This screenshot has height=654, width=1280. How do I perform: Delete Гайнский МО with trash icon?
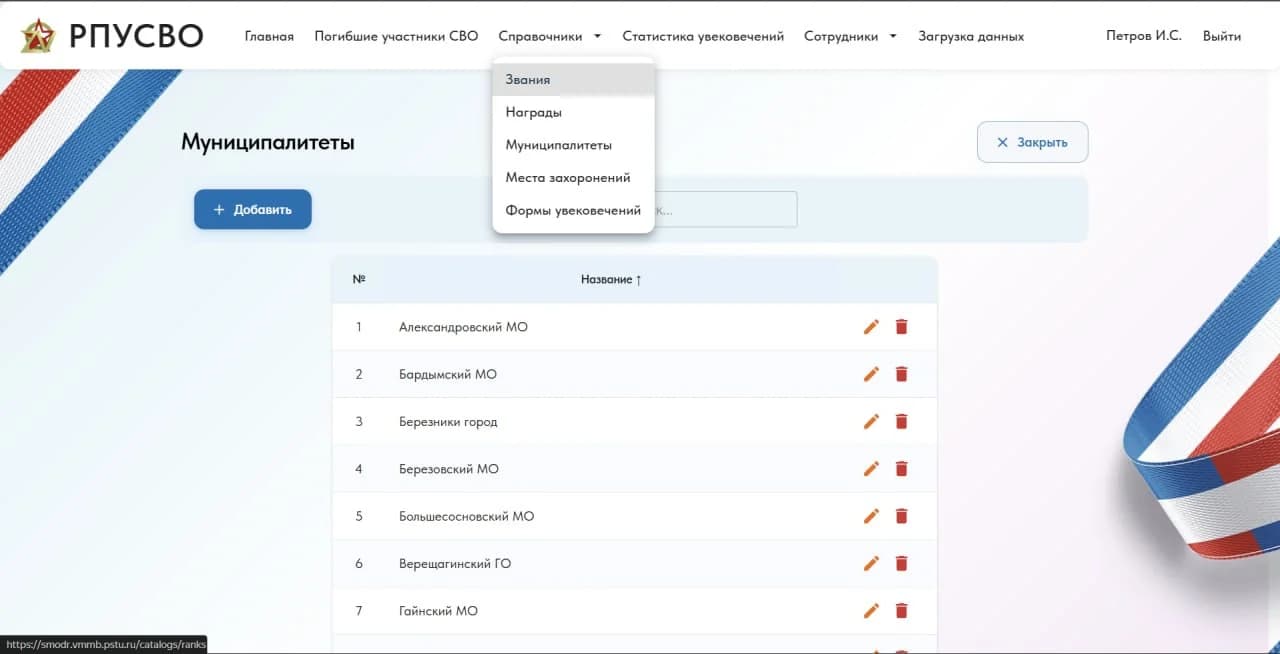pos(901,610)
